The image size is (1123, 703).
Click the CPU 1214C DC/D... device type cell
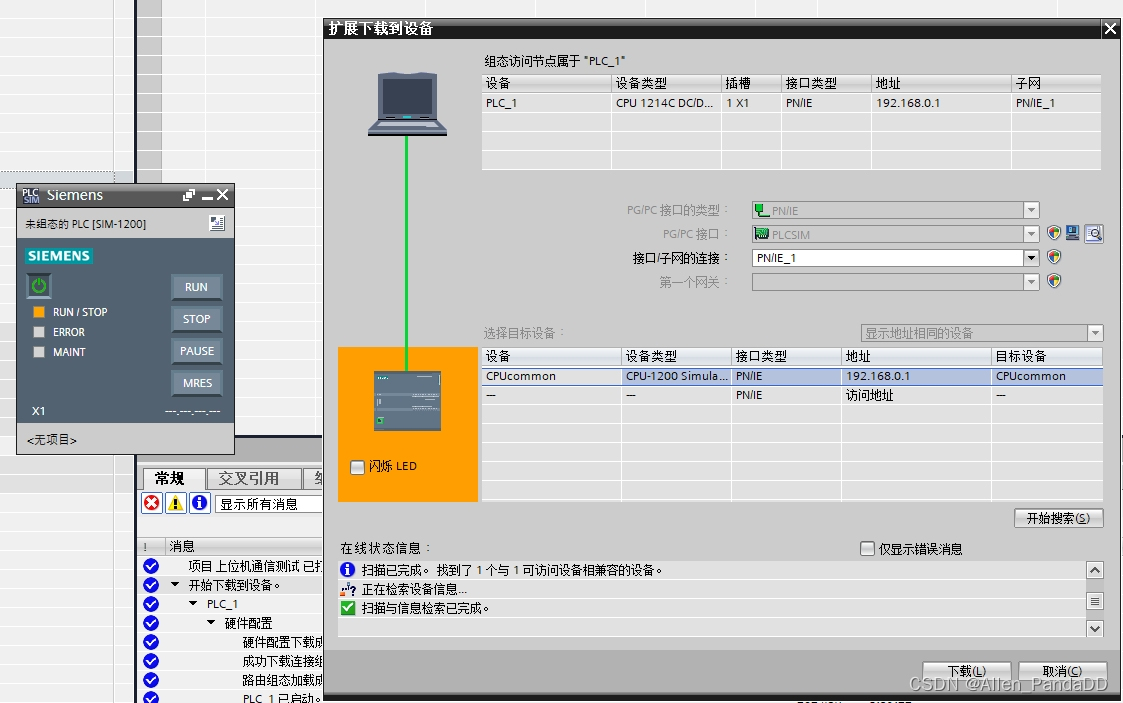tap(665, 103)
